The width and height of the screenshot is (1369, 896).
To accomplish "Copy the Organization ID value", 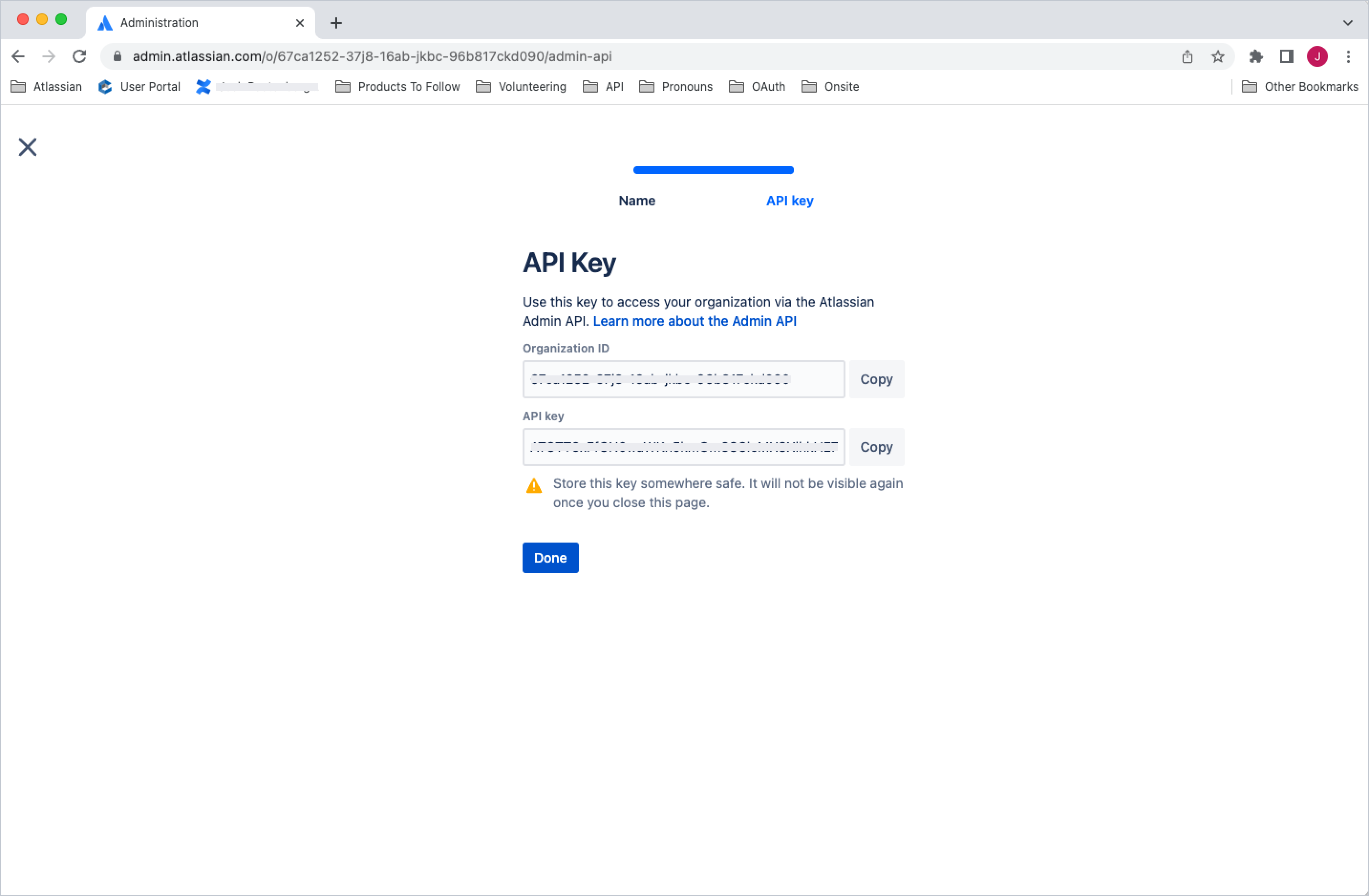I will 876,379.
